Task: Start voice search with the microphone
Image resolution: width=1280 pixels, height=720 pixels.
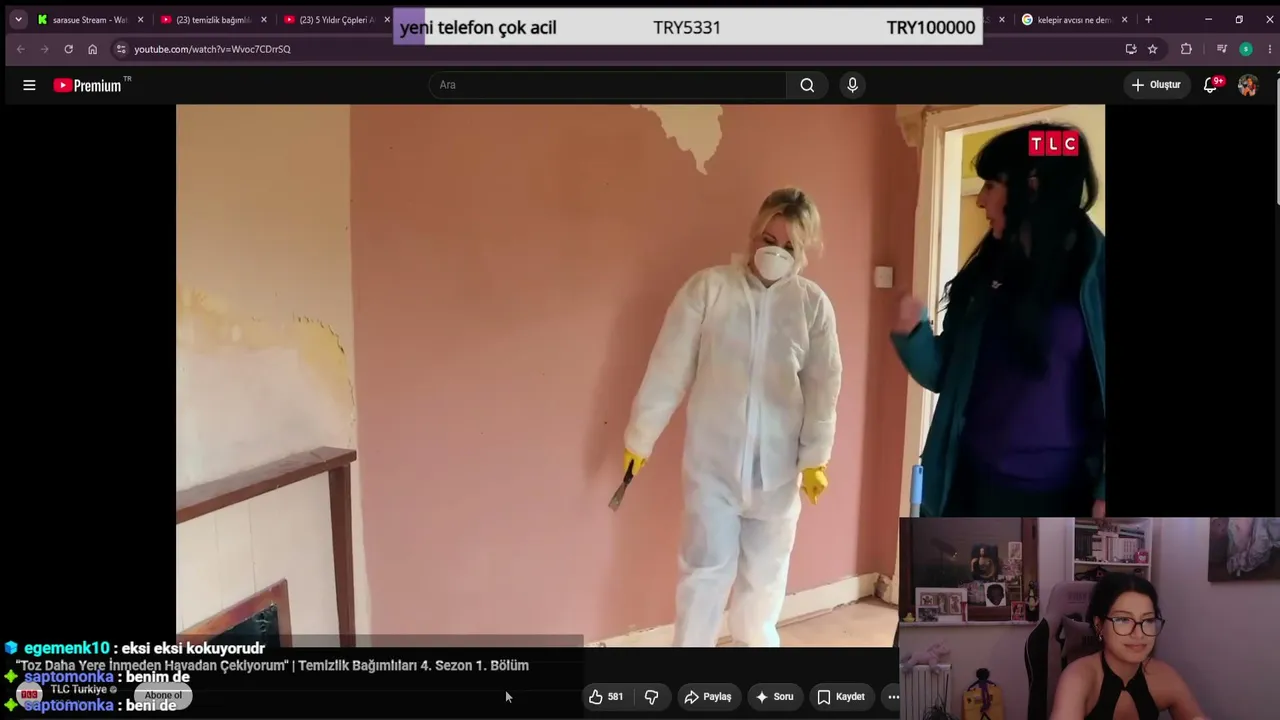Action: [x=852, y=85]
